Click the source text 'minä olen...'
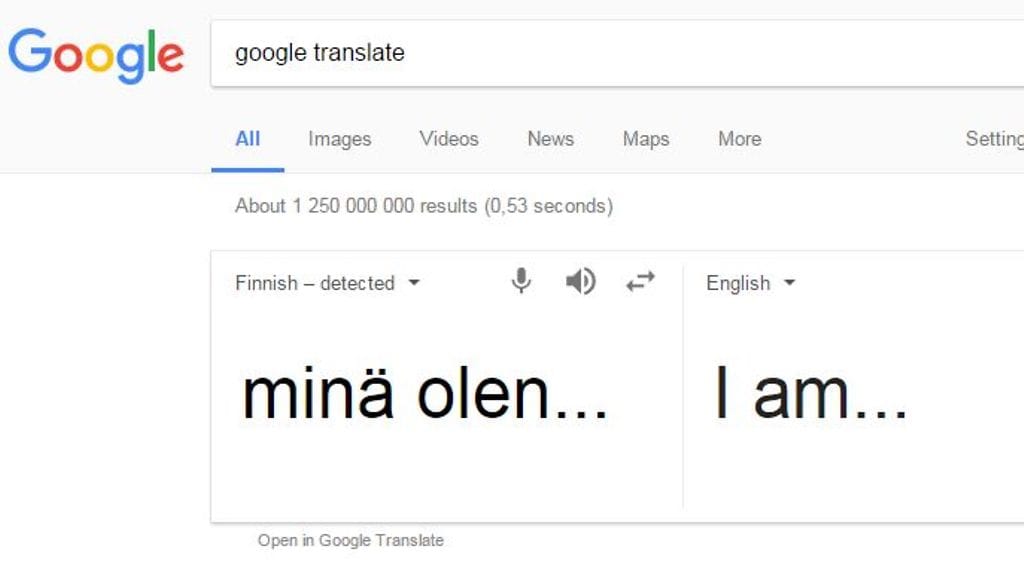 (x=425, y=394)
